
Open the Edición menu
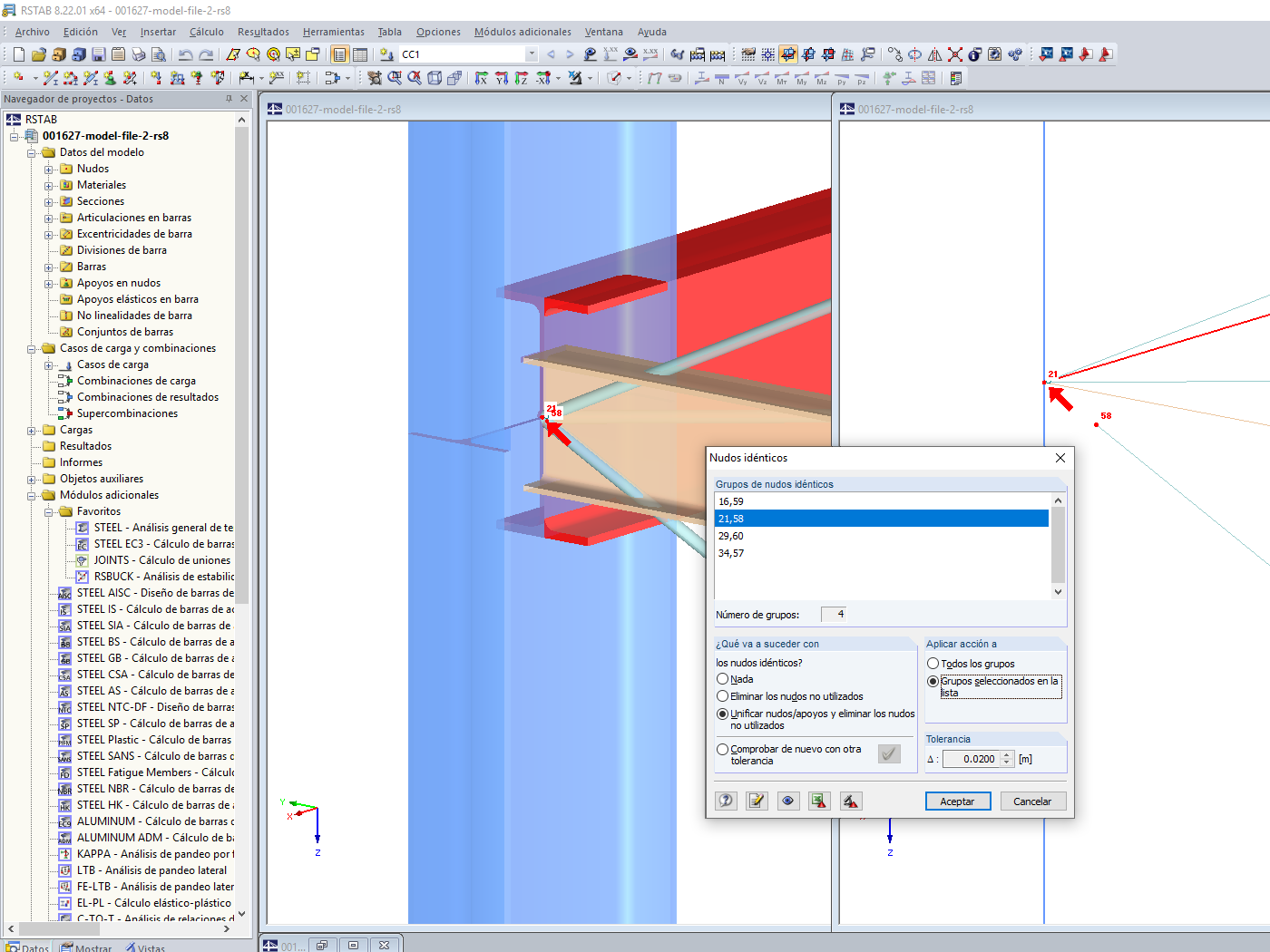click(81, 32)
